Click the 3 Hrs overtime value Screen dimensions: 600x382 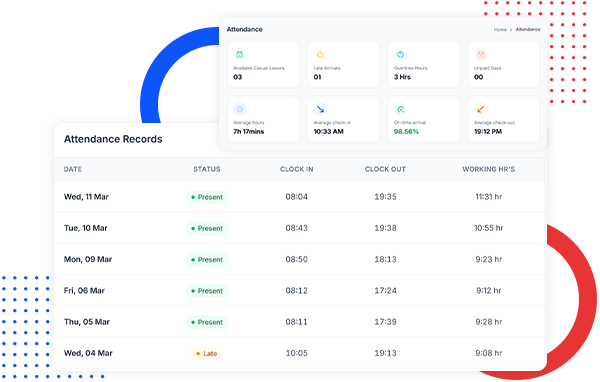(x=402, y=77)
